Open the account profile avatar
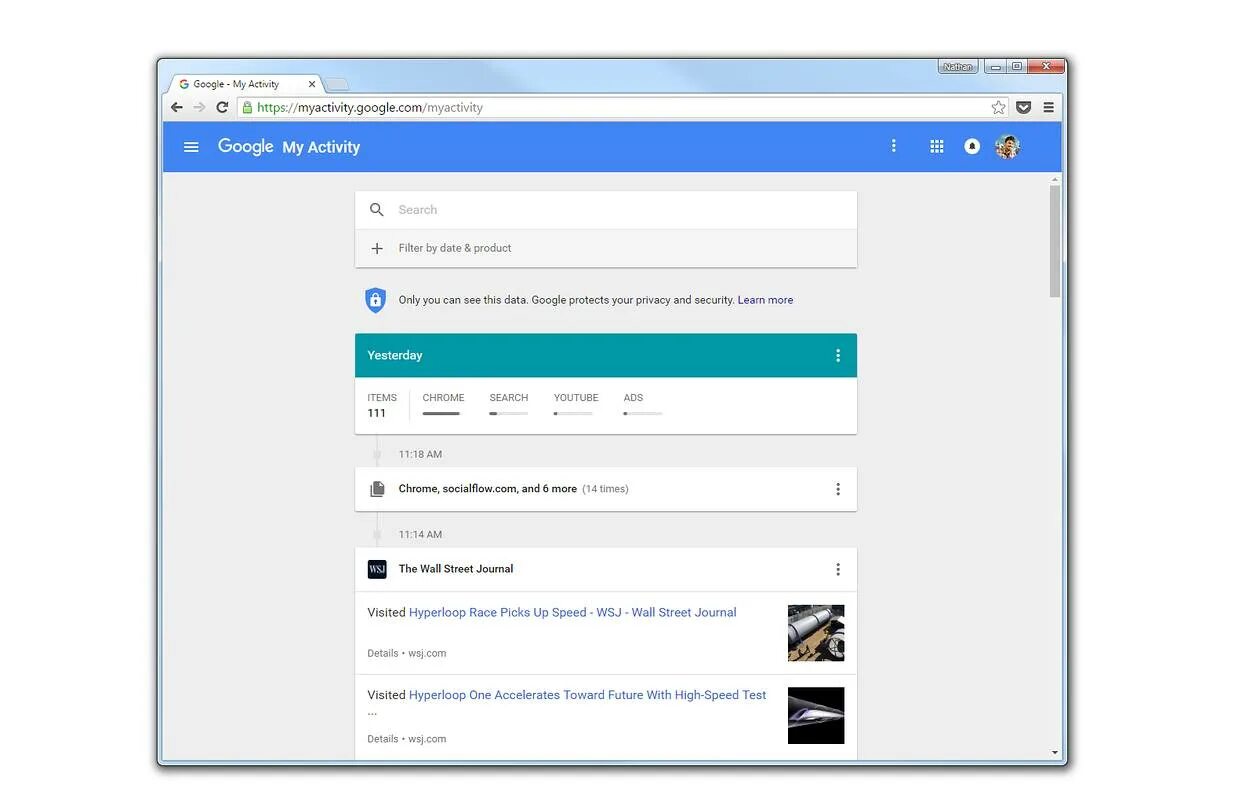This screenshot has width=1242, height=810. pos(1007,147)
